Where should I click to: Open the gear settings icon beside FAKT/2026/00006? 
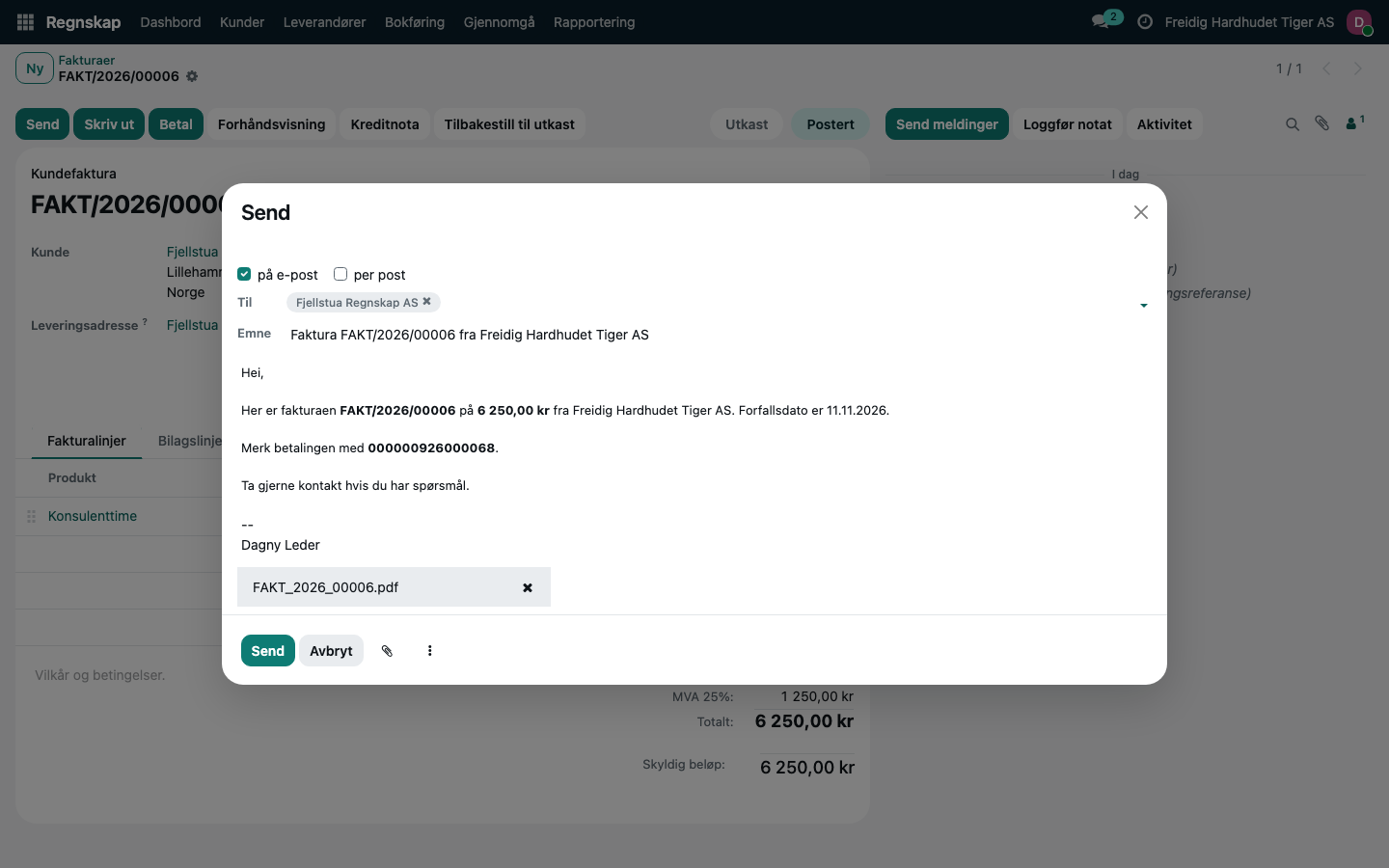pyautogui.click(x=192, y=76)
